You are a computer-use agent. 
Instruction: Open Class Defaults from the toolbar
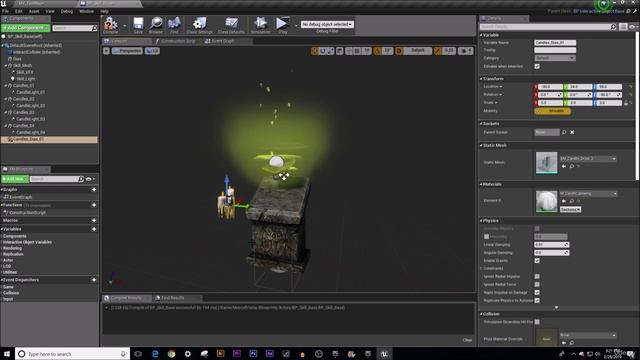tap(231, 24)
